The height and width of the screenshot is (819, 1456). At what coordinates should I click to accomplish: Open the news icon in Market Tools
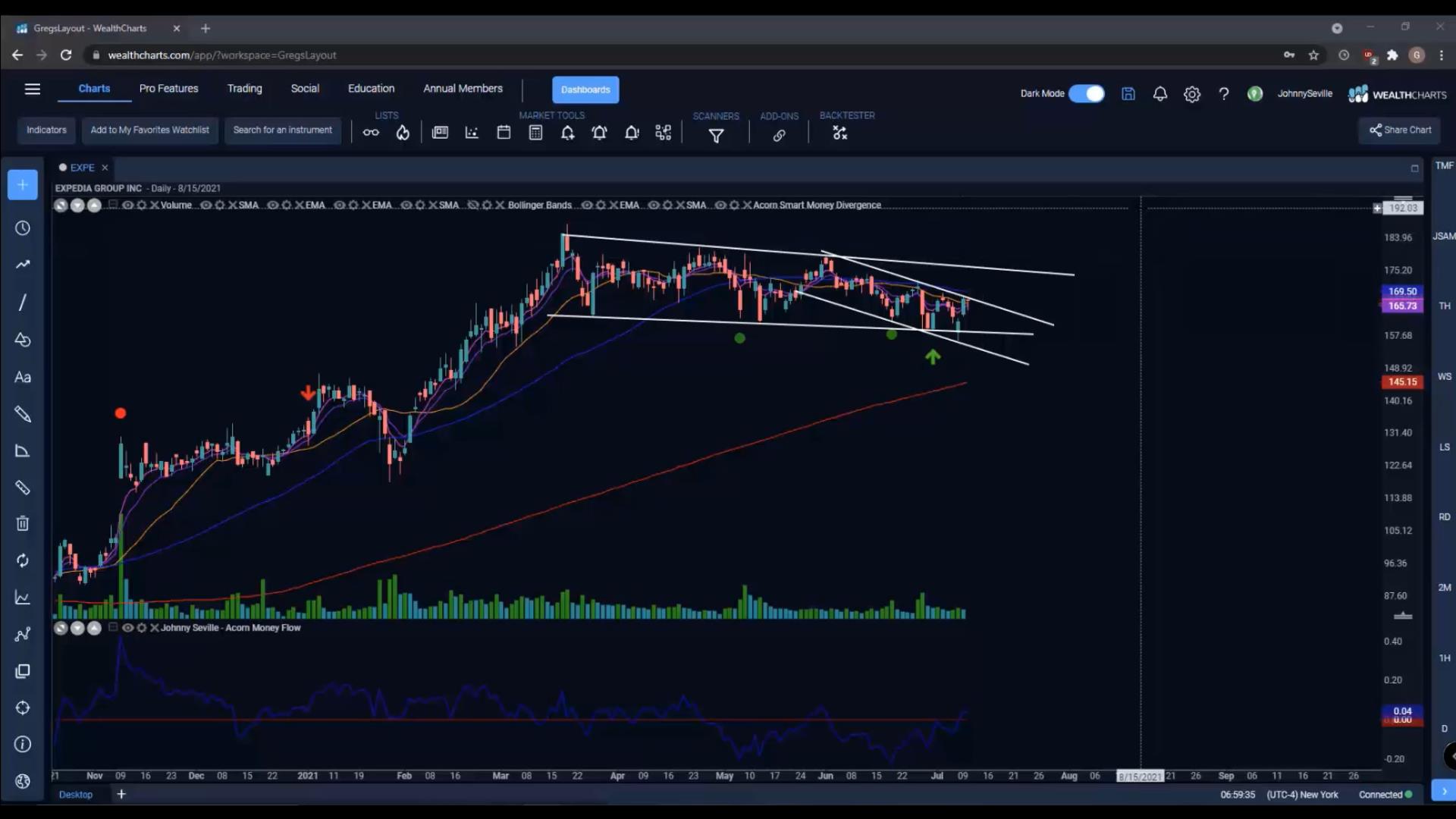440,133
